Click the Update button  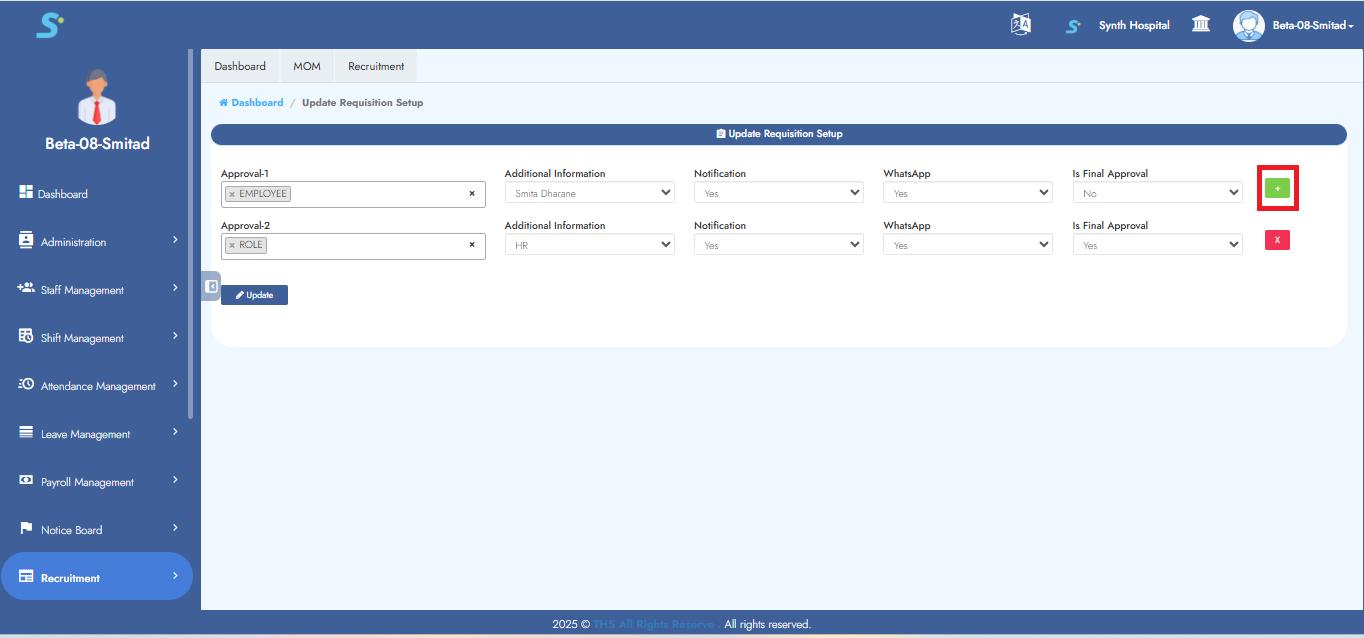[x=255, y=295]
